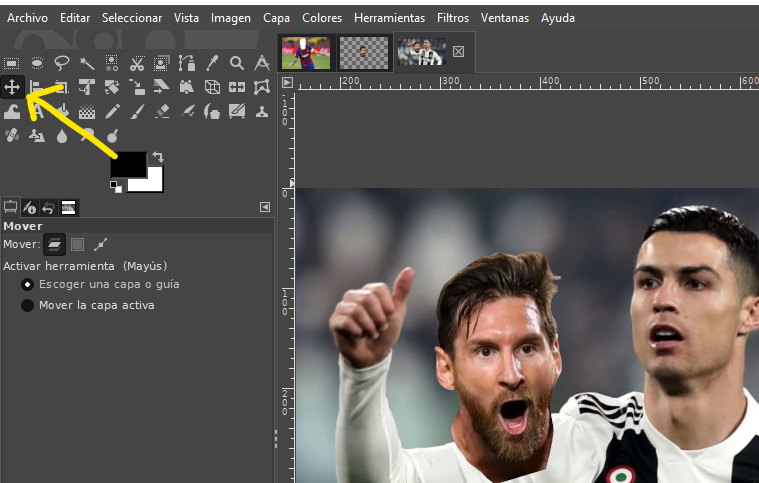Viewport: 759px width, 483px height.
Task: Swap foreground and background colors
Action: 158,158
